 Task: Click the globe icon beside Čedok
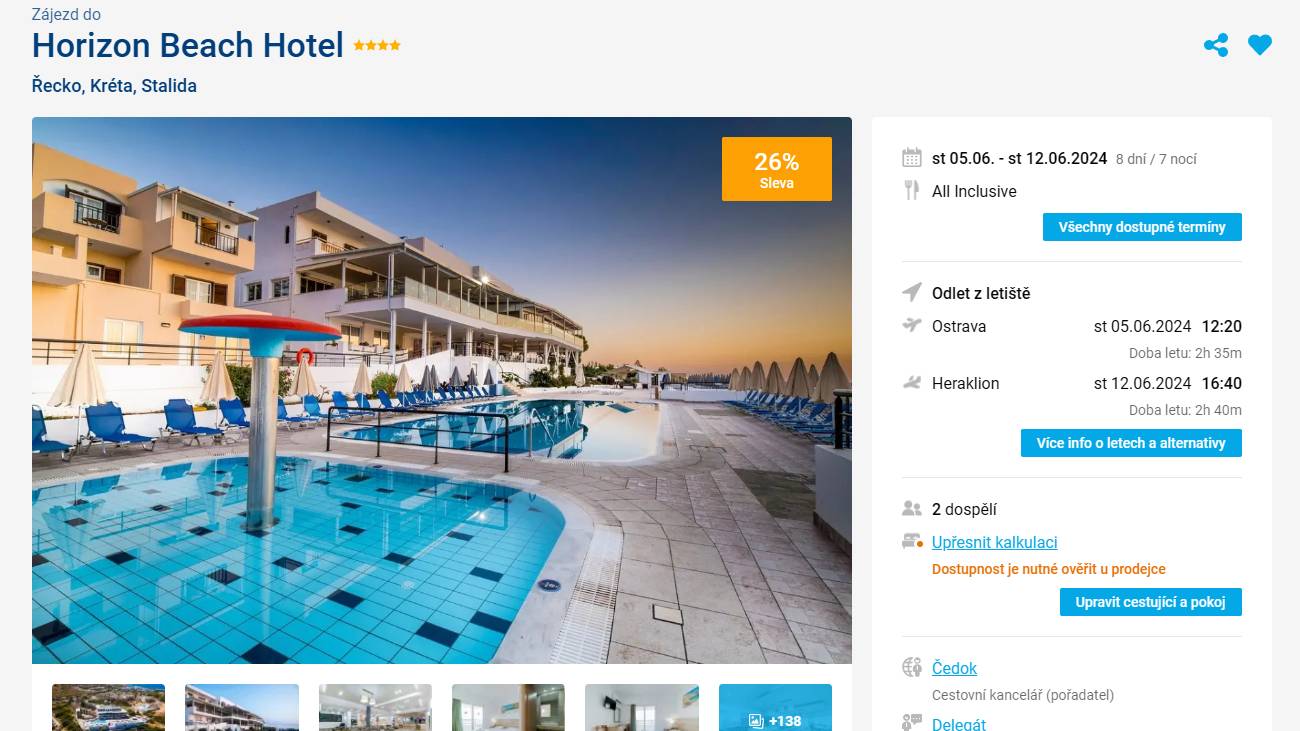tap(911, 667)
